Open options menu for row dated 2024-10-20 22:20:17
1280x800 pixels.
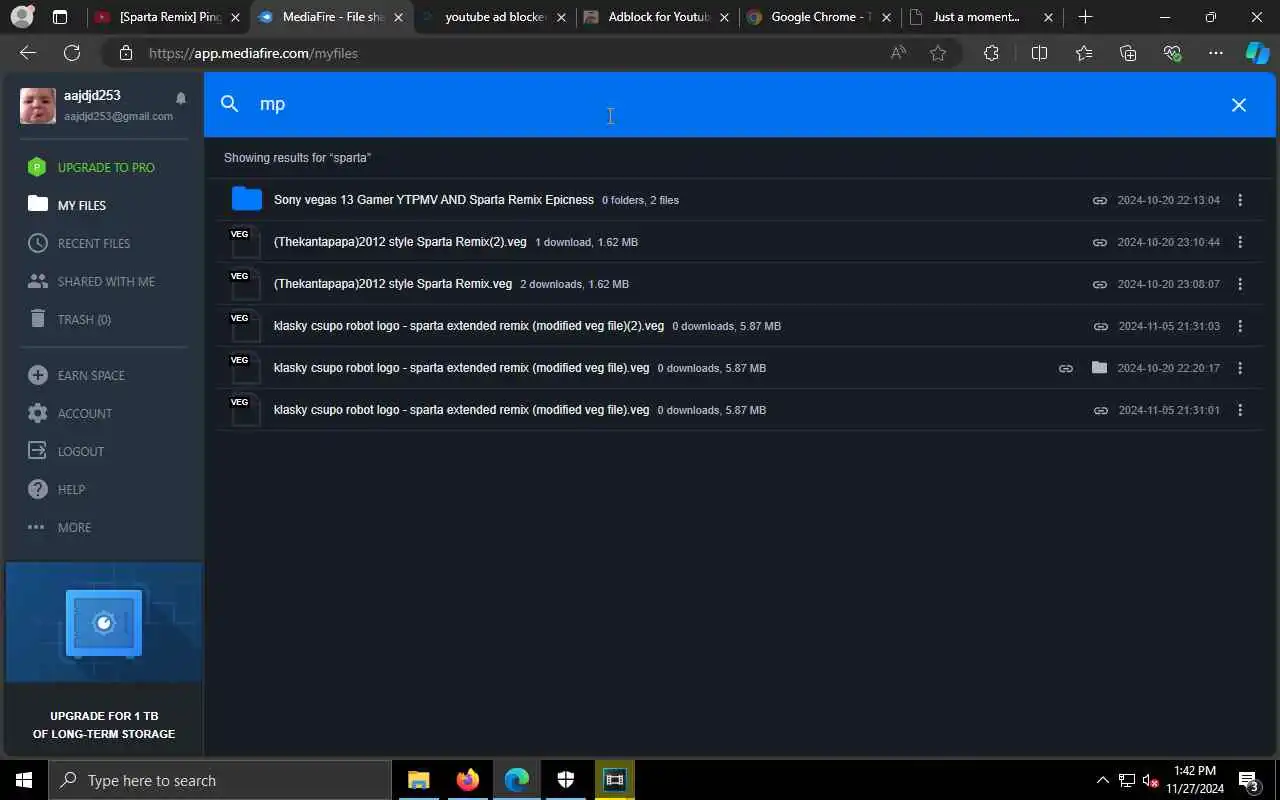point(1240,368)
